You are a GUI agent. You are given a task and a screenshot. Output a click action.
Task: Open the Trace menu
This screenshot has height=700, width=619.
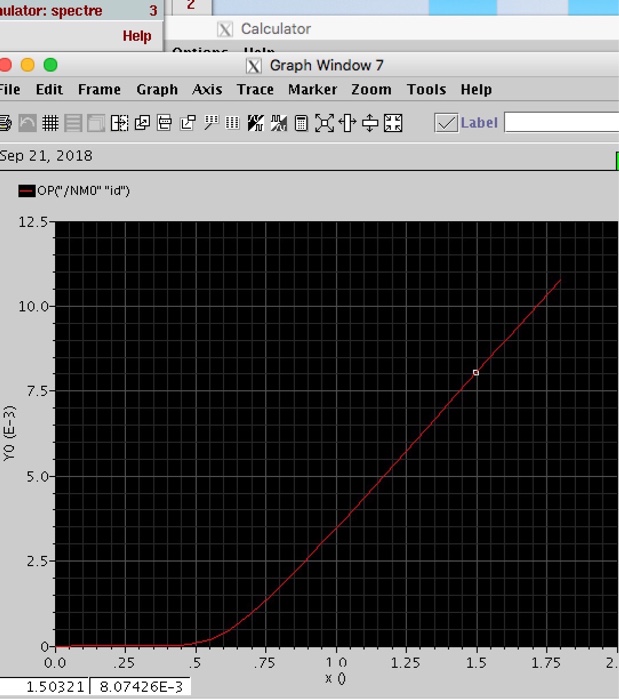pos(255,90)
